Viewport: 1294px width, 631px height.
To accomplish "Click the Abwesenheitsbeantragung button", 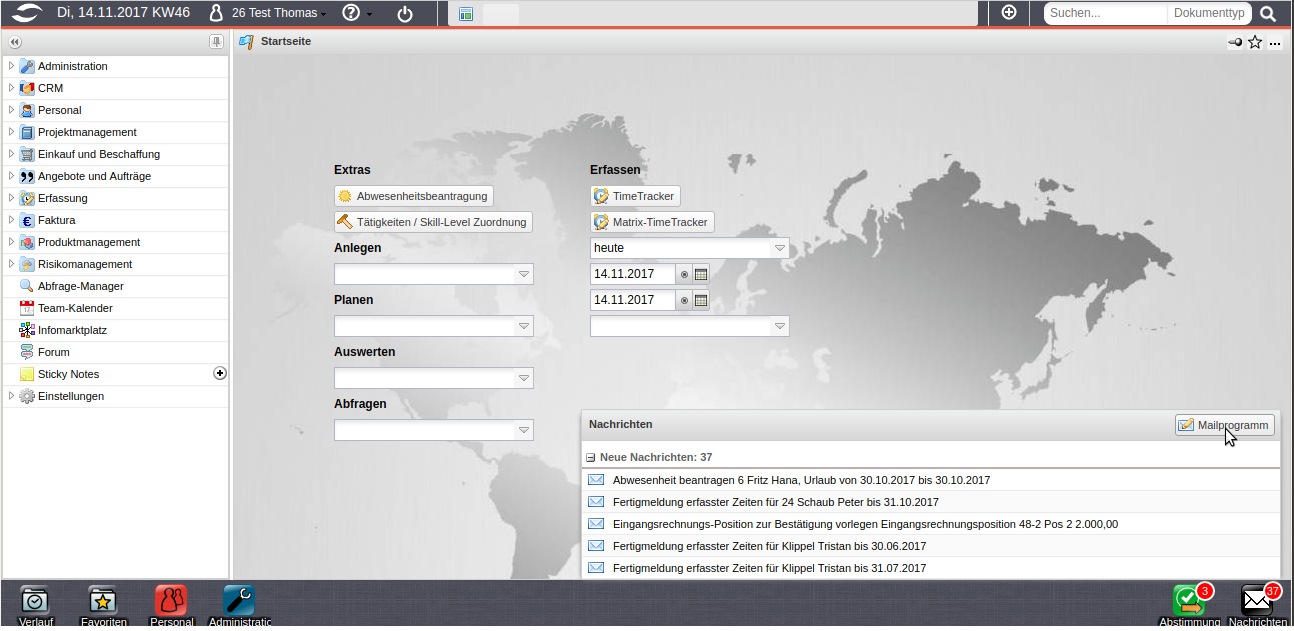I will 413,196.
